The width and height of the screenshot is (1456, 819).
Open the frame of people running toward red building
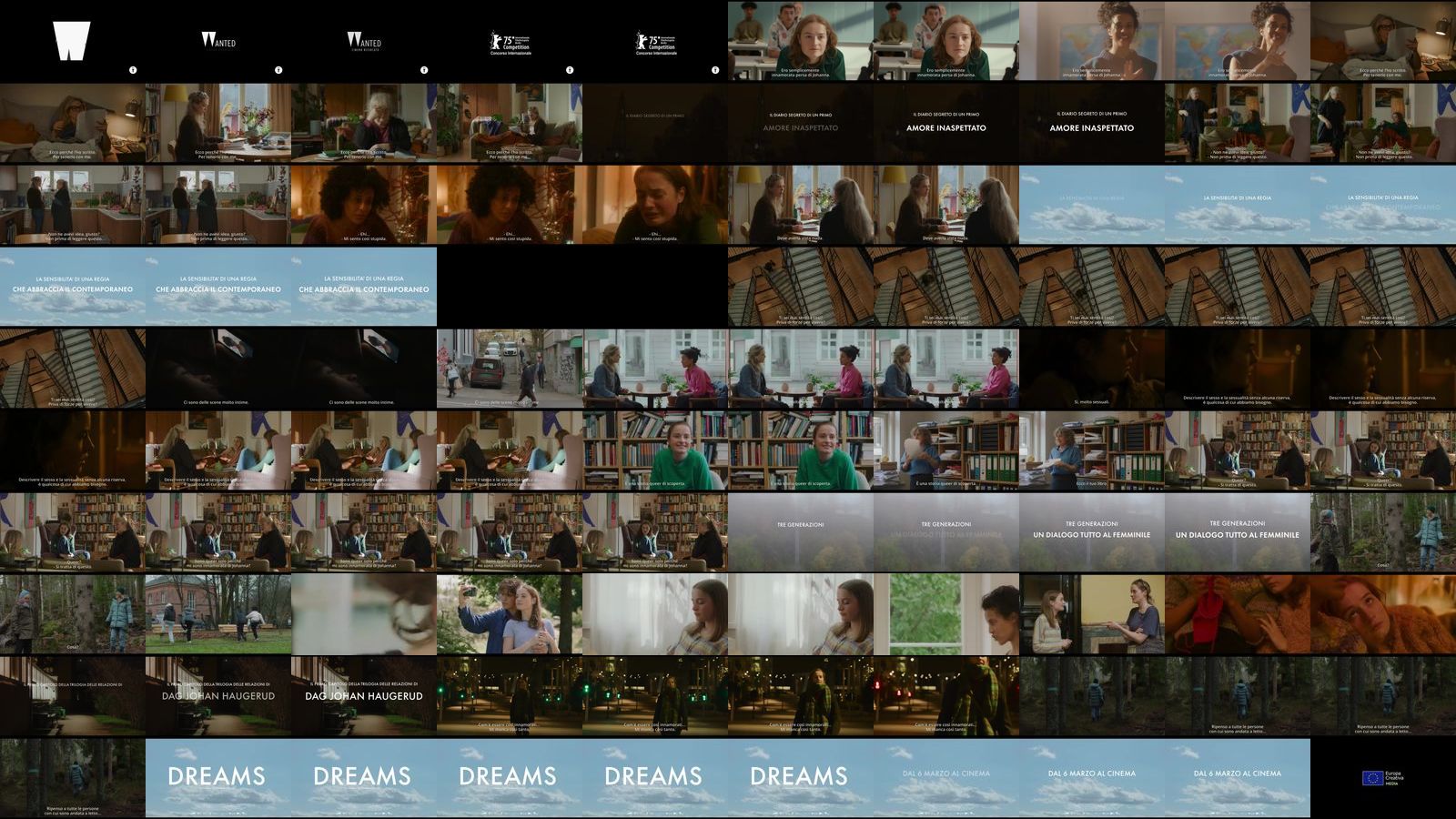[x=218, y=614]
